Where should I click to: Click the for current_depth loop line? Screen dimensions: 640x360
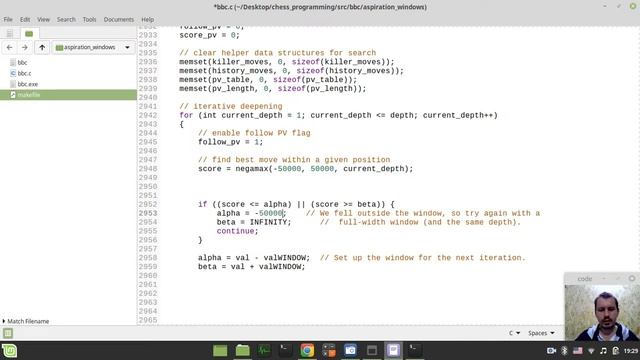click(x=338, y=115)
